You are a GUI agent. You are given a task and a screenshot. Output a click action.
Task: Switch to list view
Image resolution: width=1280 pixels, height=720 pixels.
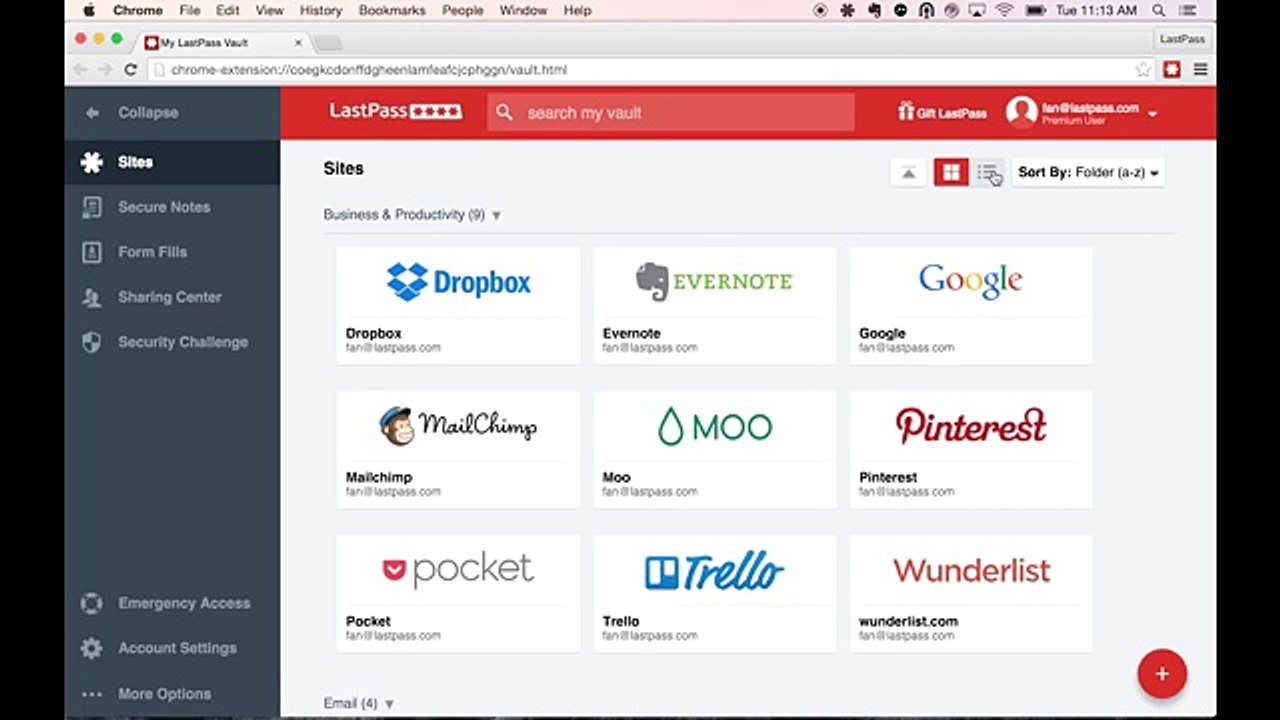click(988, 173)
